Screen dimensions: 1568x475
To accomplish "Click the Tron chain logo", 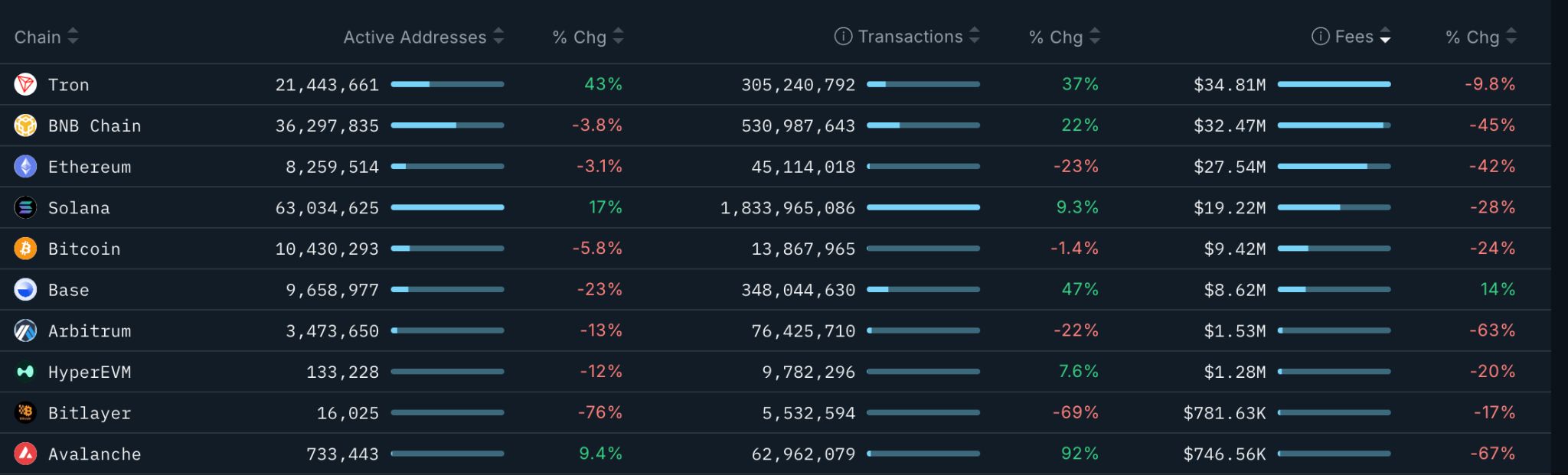I will [x=26, y=84].
